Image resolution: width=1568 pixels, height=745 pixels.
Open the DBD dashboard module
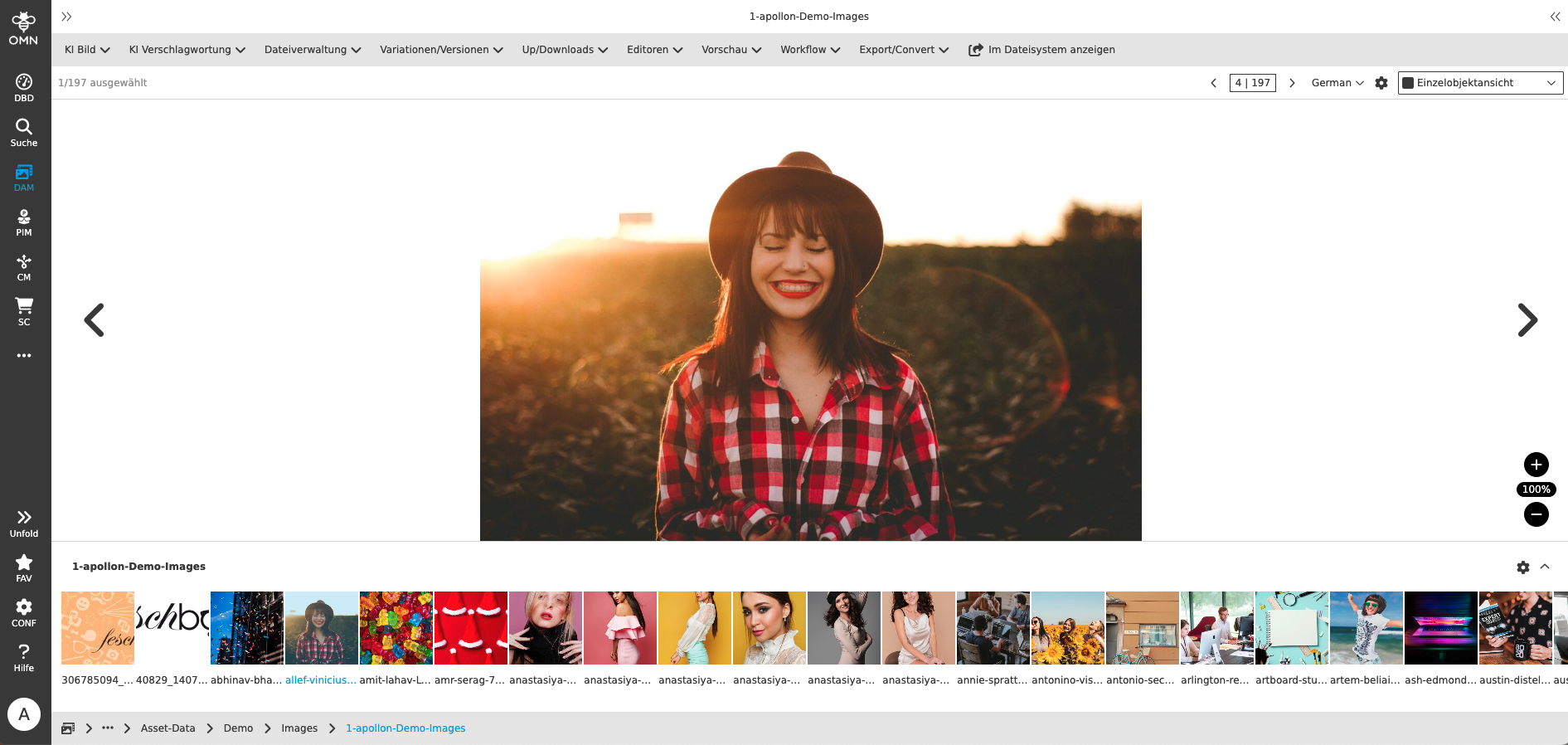(24, 88)
